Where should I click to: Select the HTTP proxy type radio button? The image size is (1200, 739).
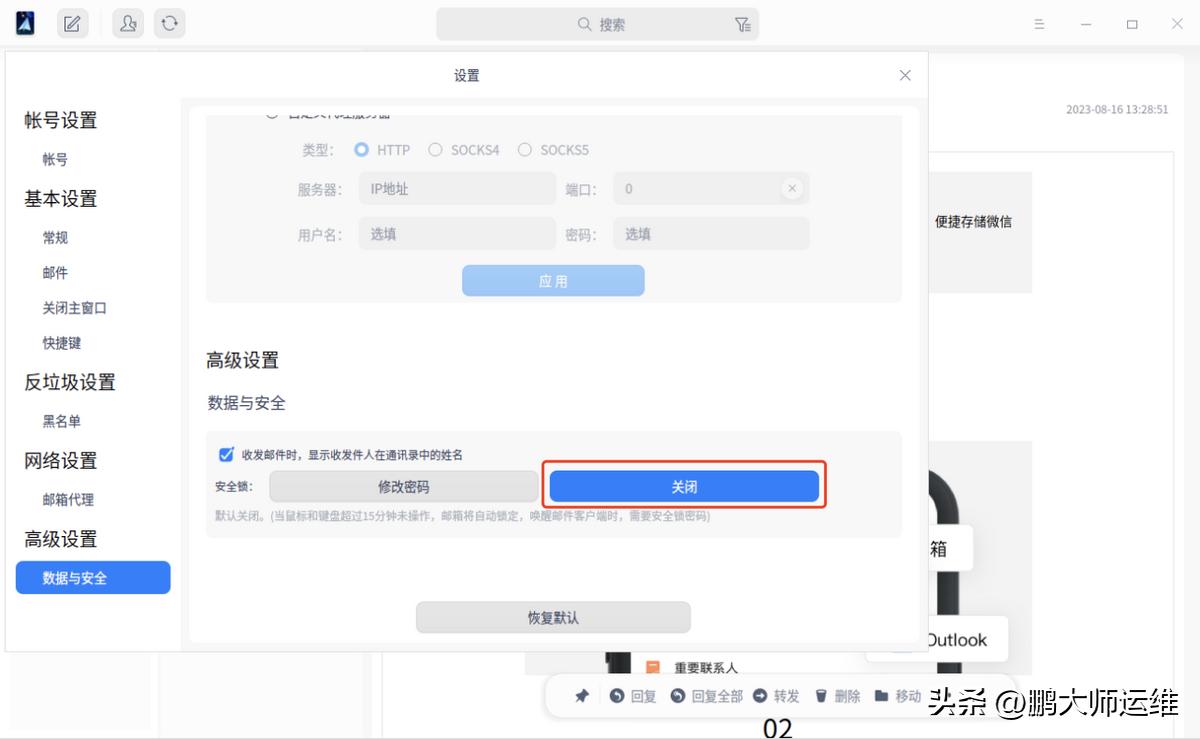(x=361, y=150)
